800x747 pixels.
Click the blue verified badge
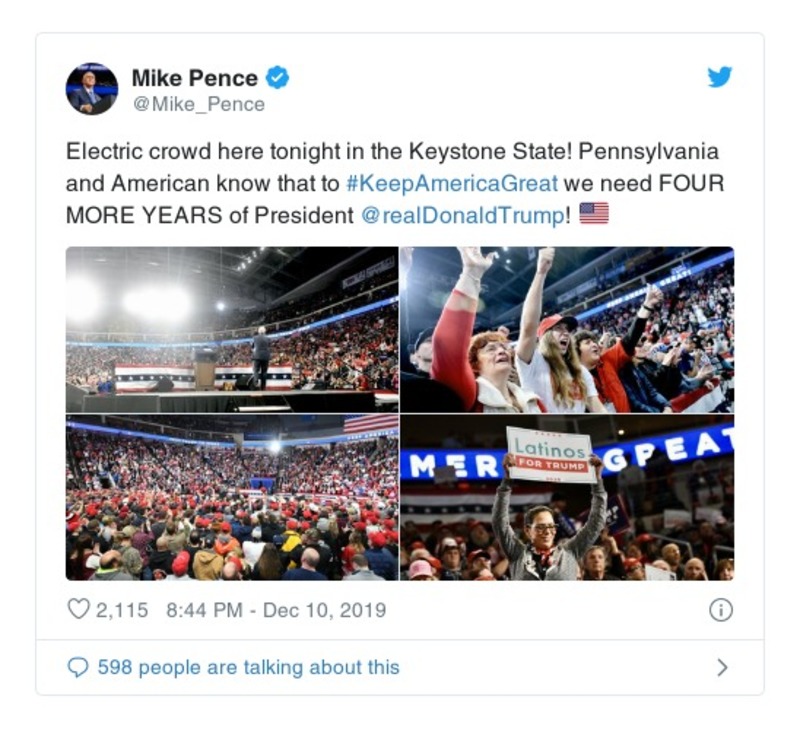tap(278, 78)
